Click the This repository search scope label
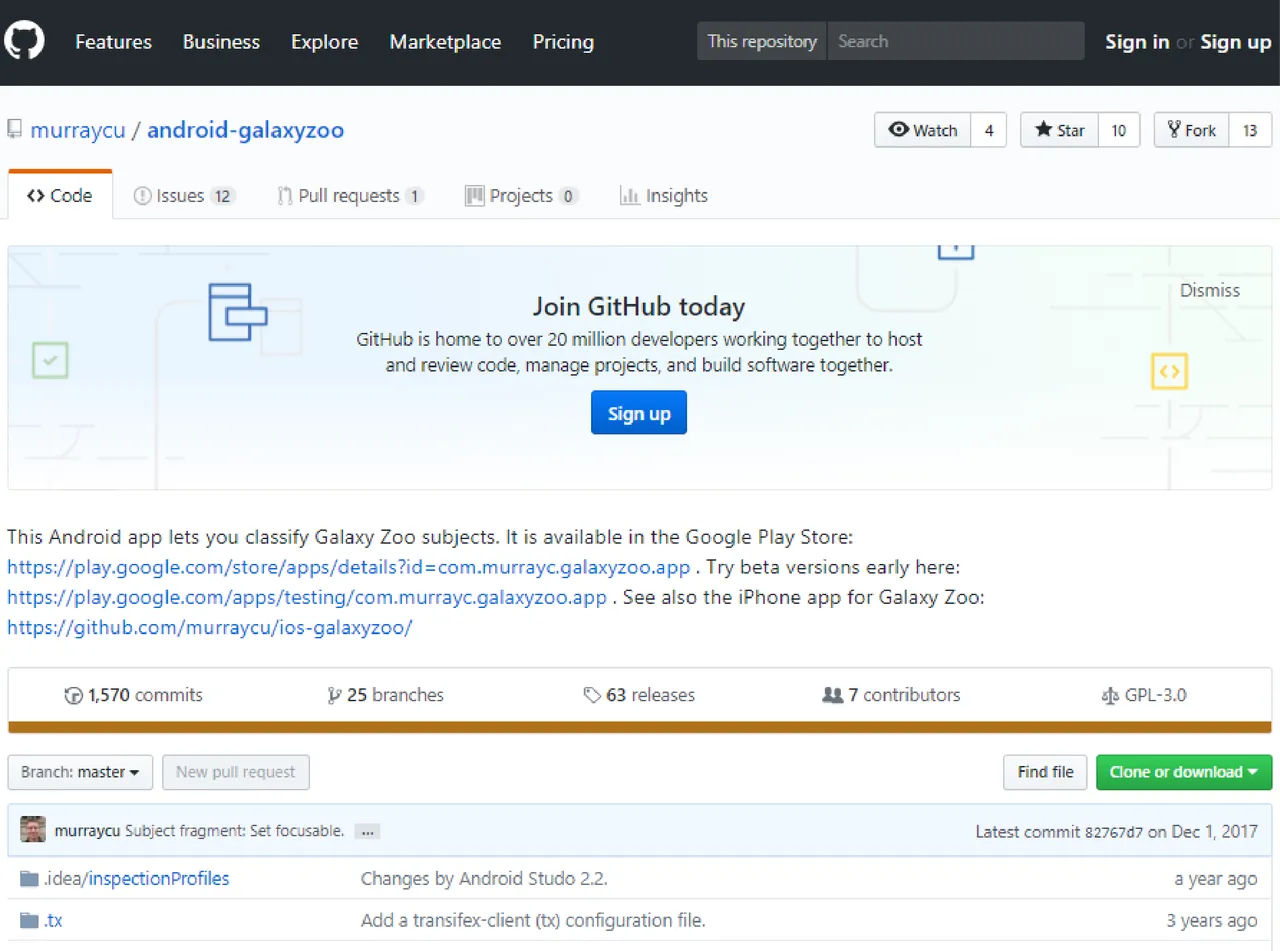The height and width of the screenshot is (951, 1280). click(x=762, y=41)
